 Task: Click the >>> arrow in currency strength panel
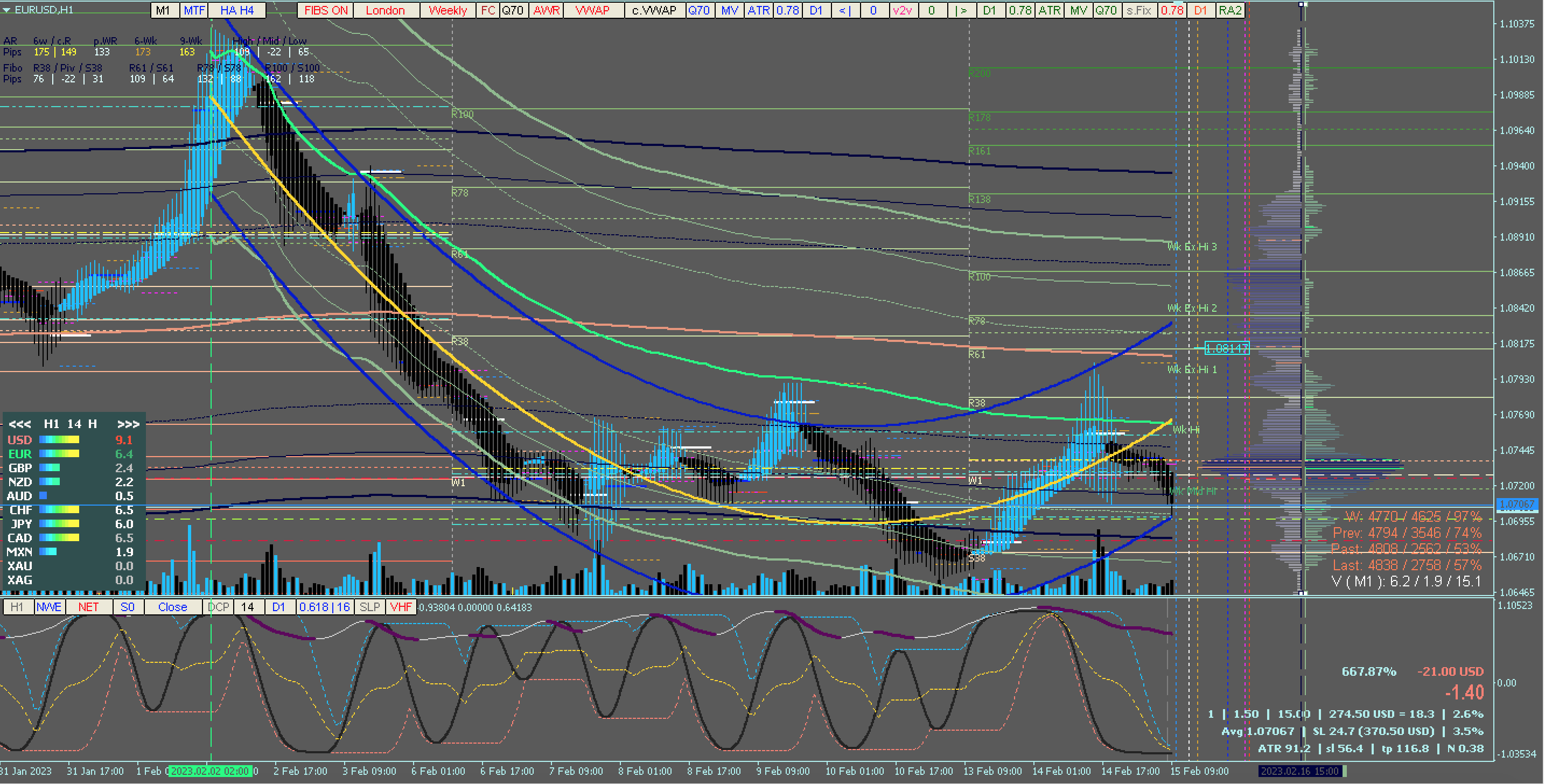click(x=128, y=424)
